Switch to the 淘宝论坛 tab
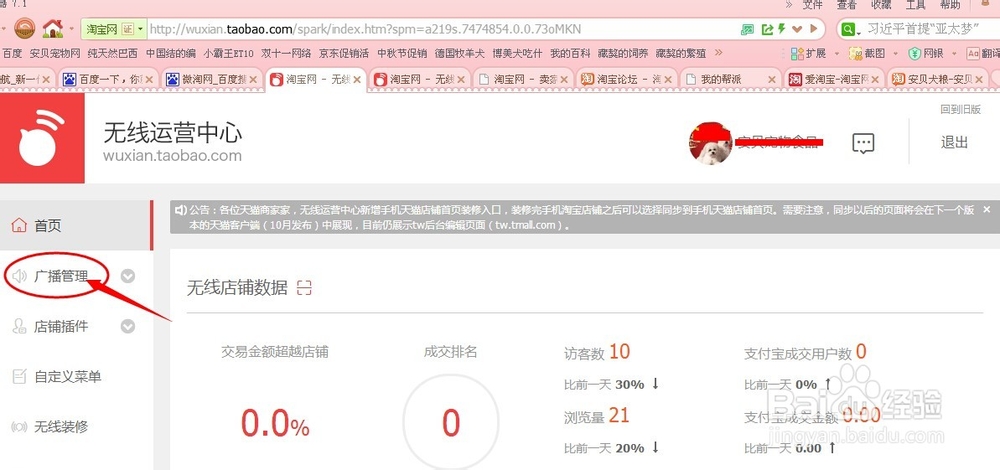Image resolution: width=1000 pixels, height=470 pixels. (625, 80)
